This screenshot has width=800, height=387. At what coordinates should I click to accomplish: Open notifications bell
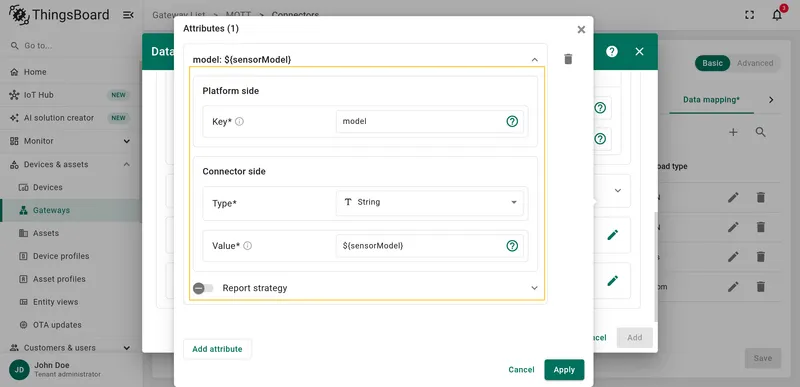777,15
